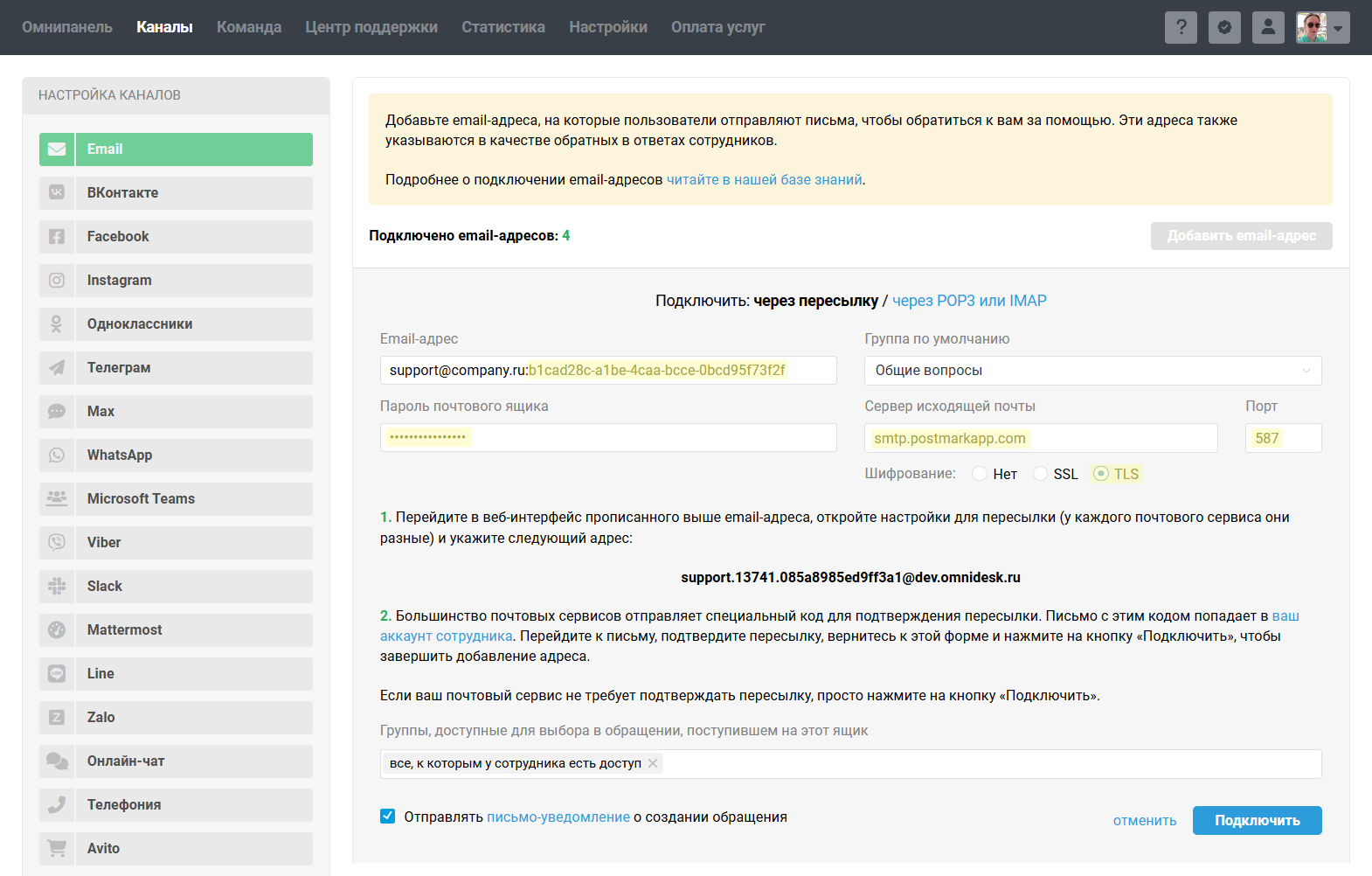
Task: Select the Slack channel icon
Action: [57, 586]
